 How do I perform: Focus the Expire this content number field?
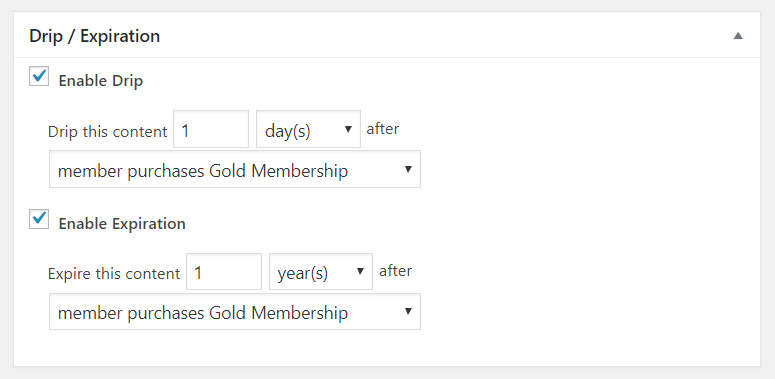tap(224, 271)
